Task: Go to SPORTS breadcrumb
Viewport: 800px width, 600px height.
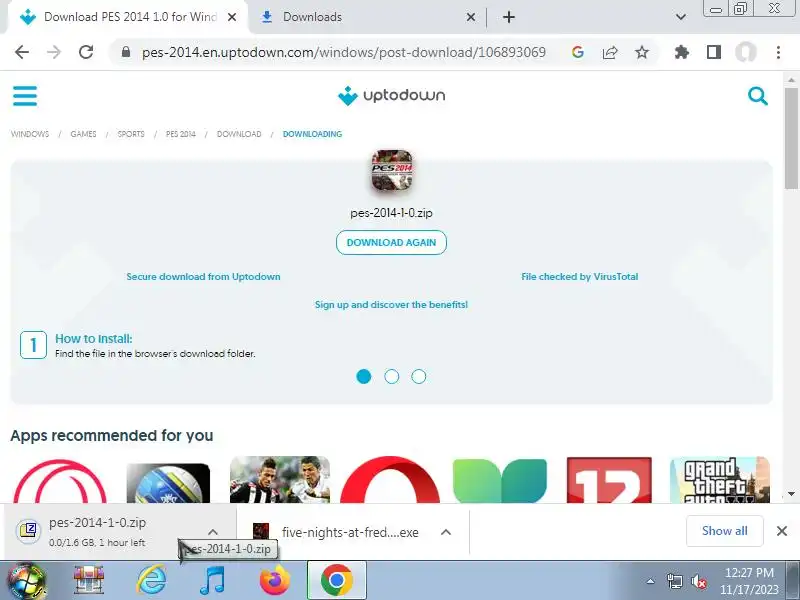Action: [x=131, y=134]
